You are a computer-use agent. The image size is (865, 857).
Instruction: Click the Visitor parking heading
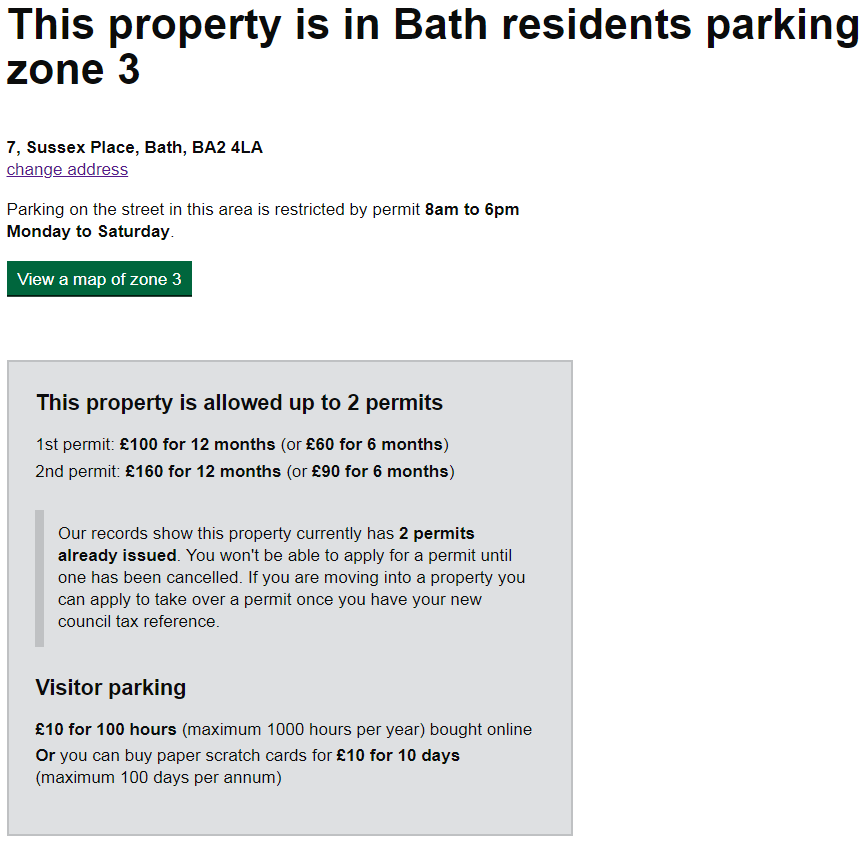110,687
